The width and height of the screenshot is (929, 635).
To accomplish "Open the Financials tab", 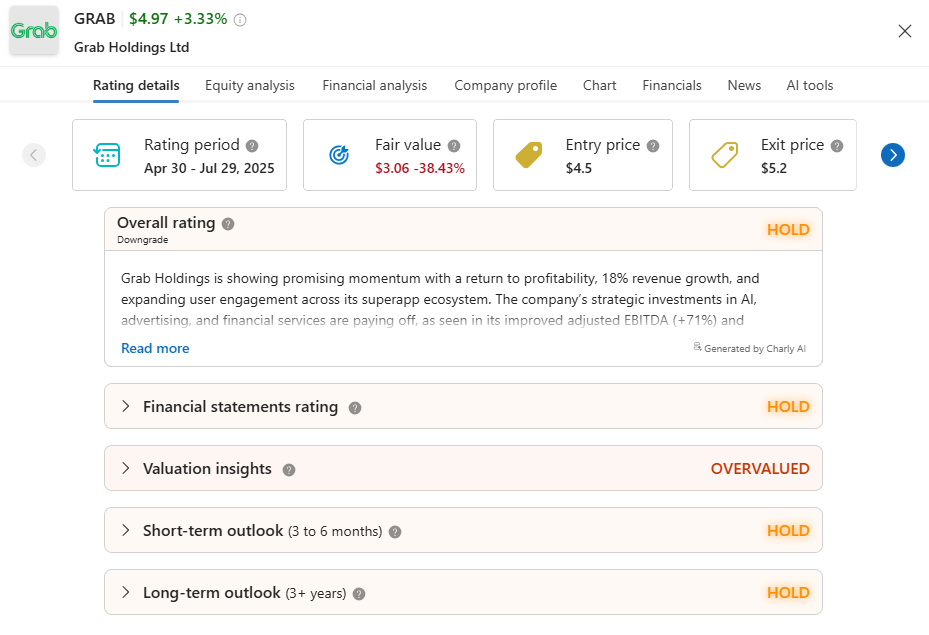I will tap(672, 85).
